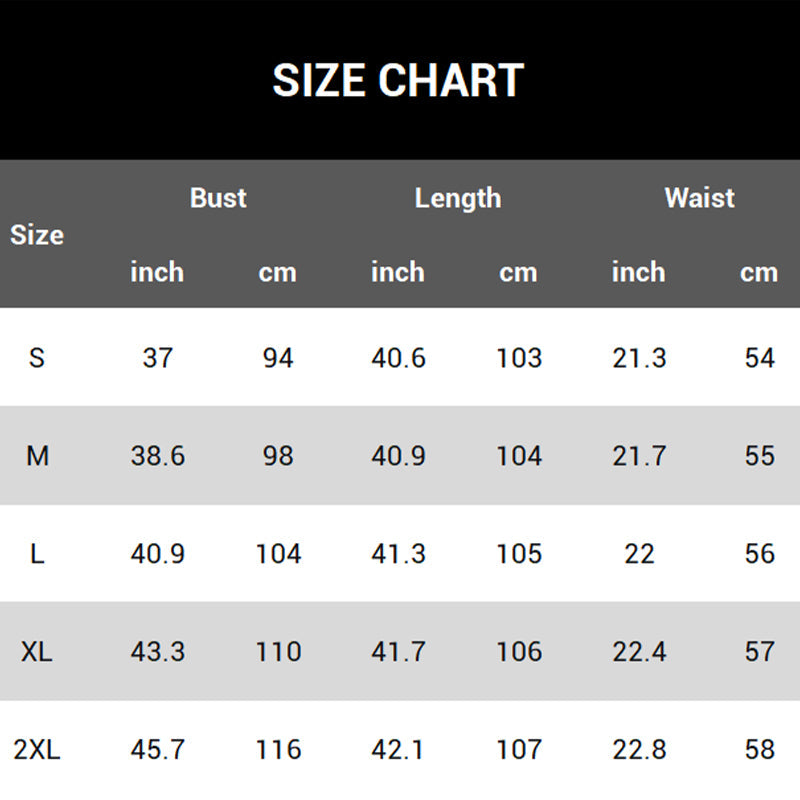Click the M size row label

point(37,456)
